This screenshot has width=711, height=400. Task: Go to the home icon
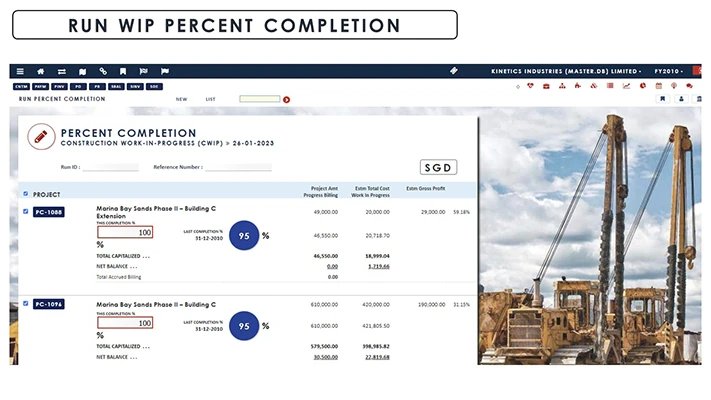(41, 71)
